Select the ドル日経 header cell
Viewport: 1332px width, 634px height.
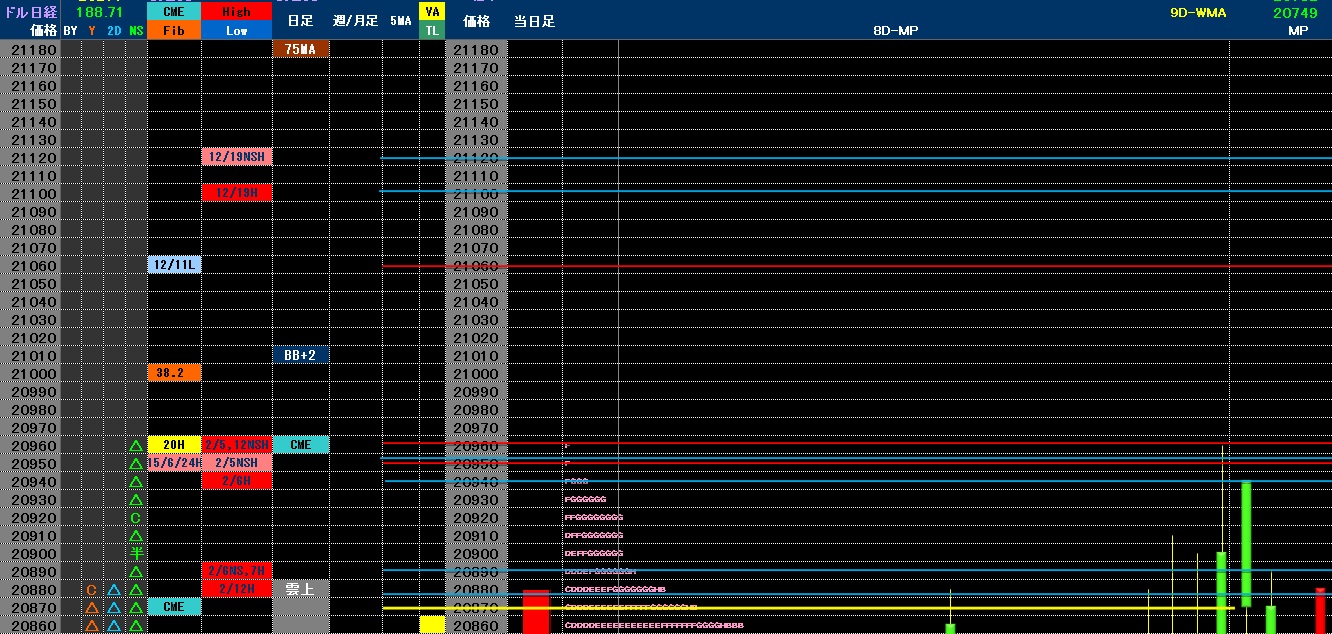coord(30,11)
